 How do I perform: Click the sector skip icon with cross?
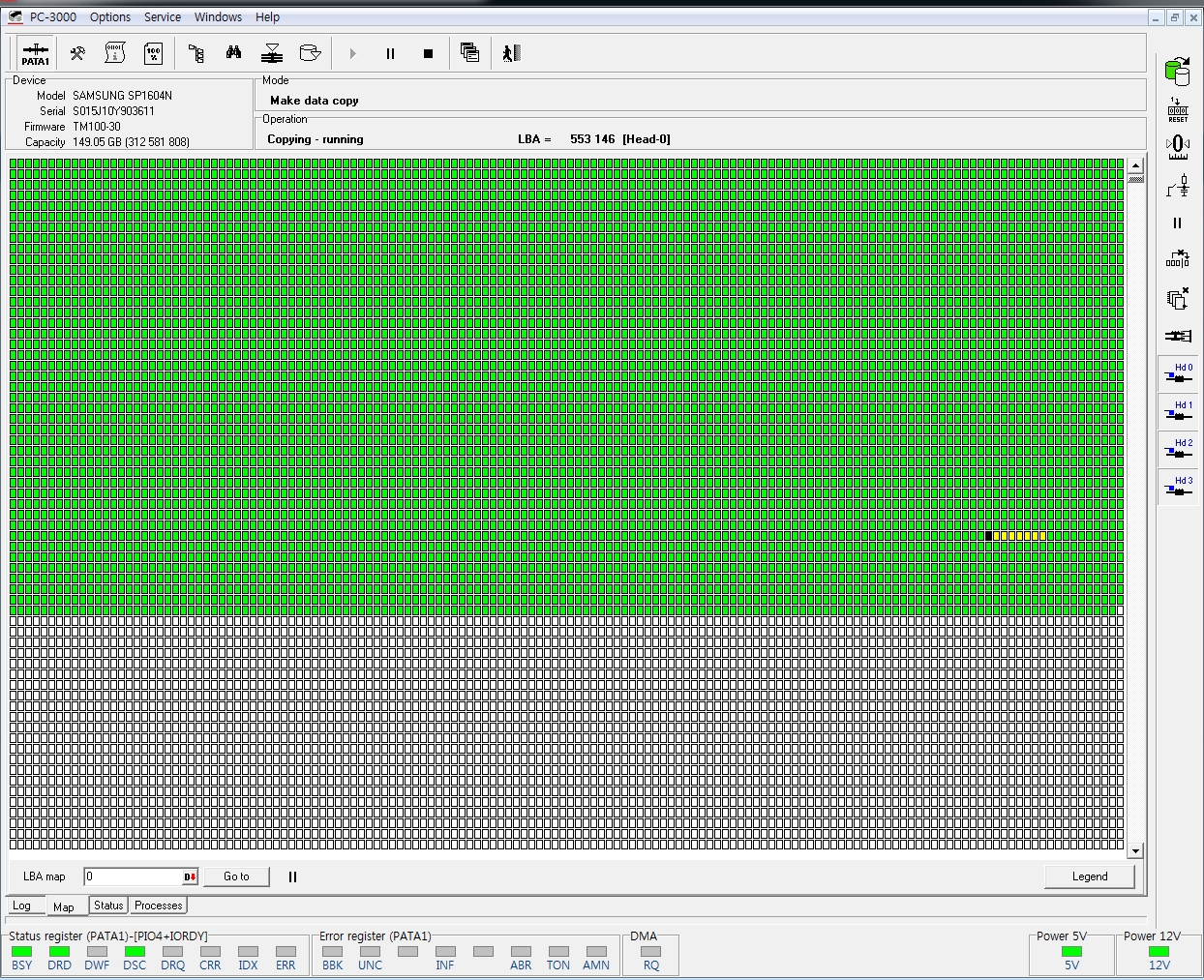[1178, 259]
